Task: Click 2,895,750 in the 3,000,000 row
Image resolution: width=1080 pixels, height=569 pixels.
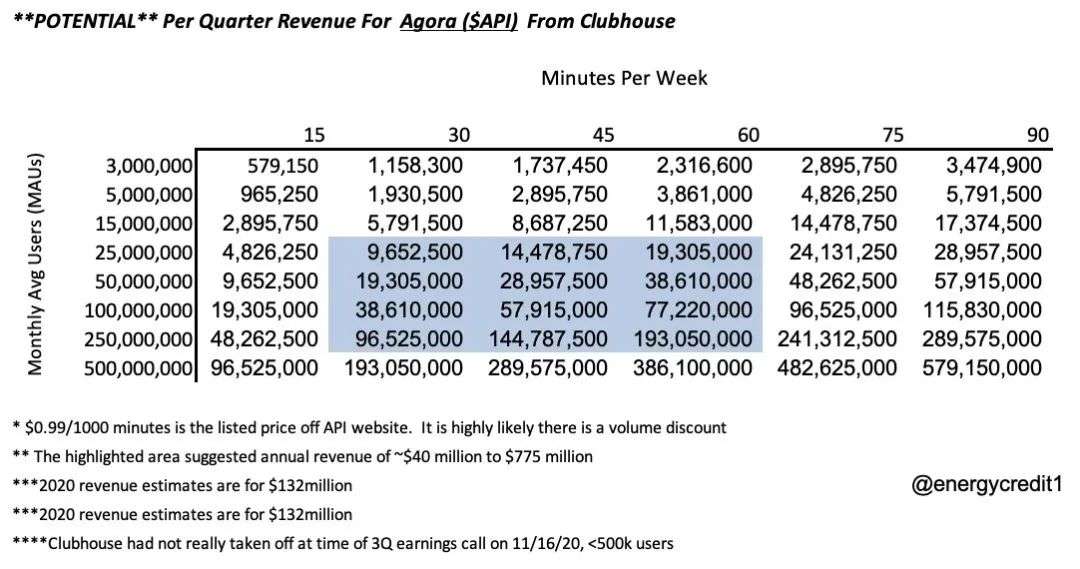Action: click(849, 166)
